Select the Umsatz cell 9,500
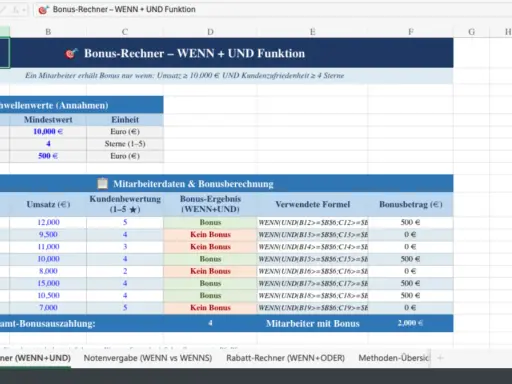The image size is (512, 384). (x=48, y=235)
